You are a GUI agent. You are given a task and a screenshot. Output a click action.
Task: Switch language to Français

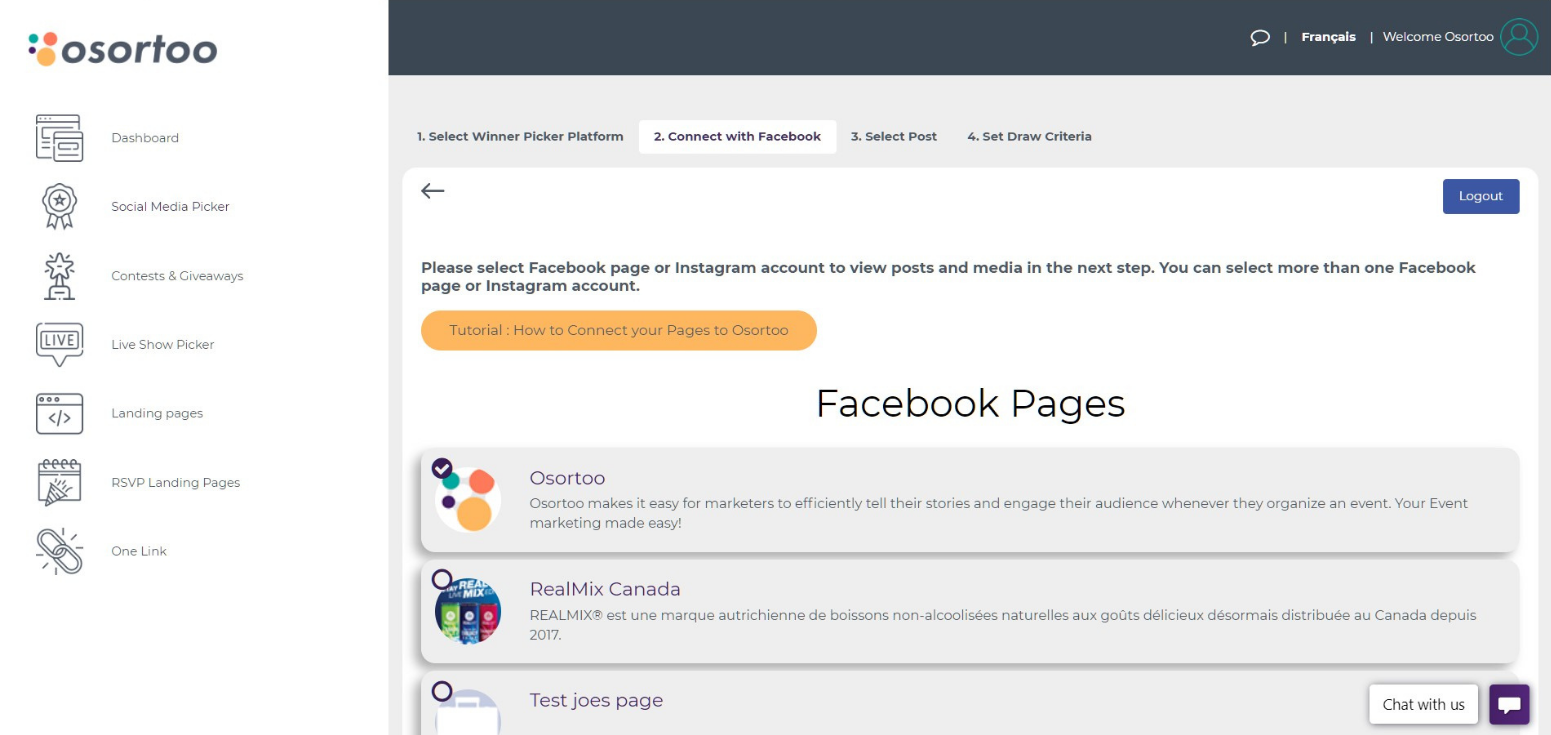(1328, 37)
